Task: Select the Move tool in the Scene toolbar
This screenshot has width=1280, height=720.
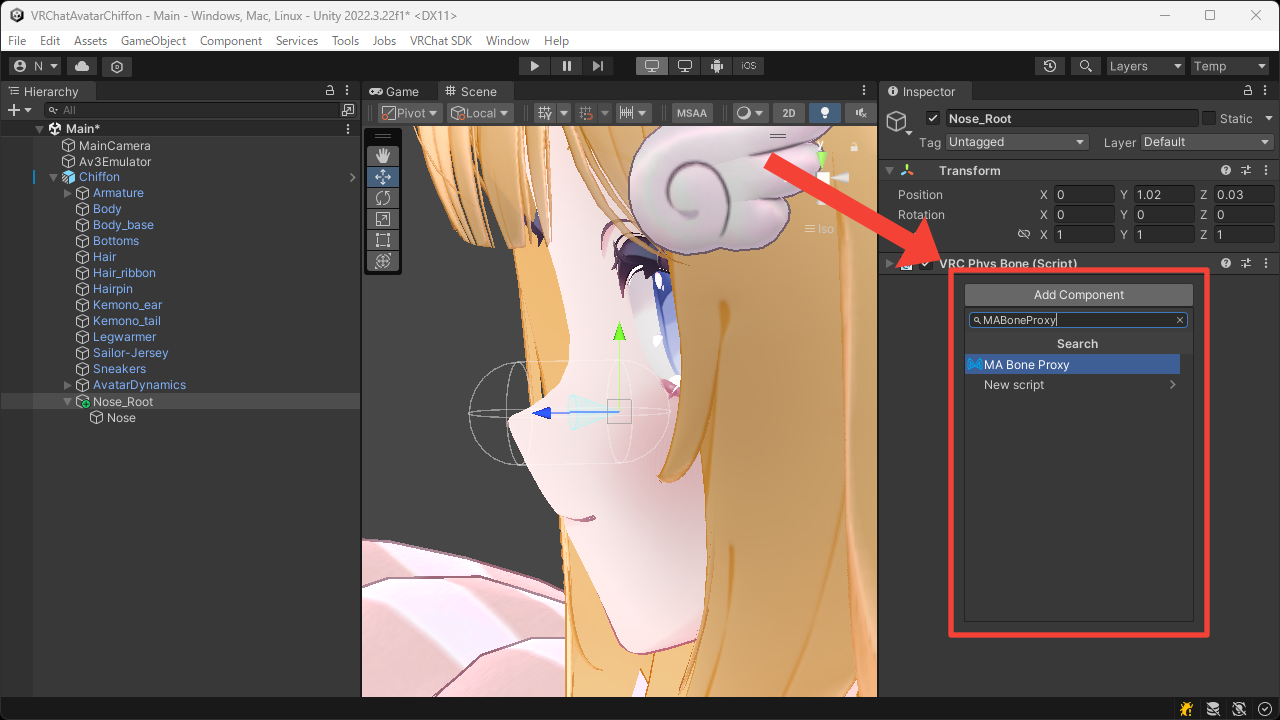Action: pos(383,176)
